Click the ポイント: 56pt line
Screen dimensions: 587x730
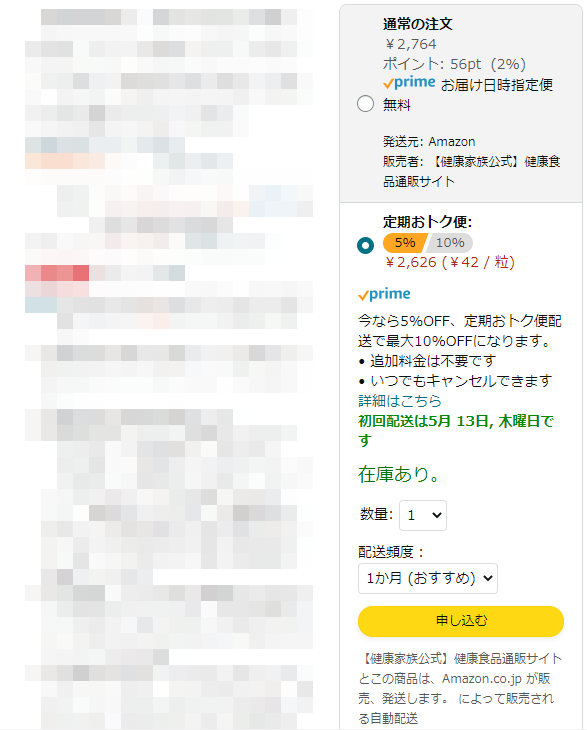(x=454, y=64)
